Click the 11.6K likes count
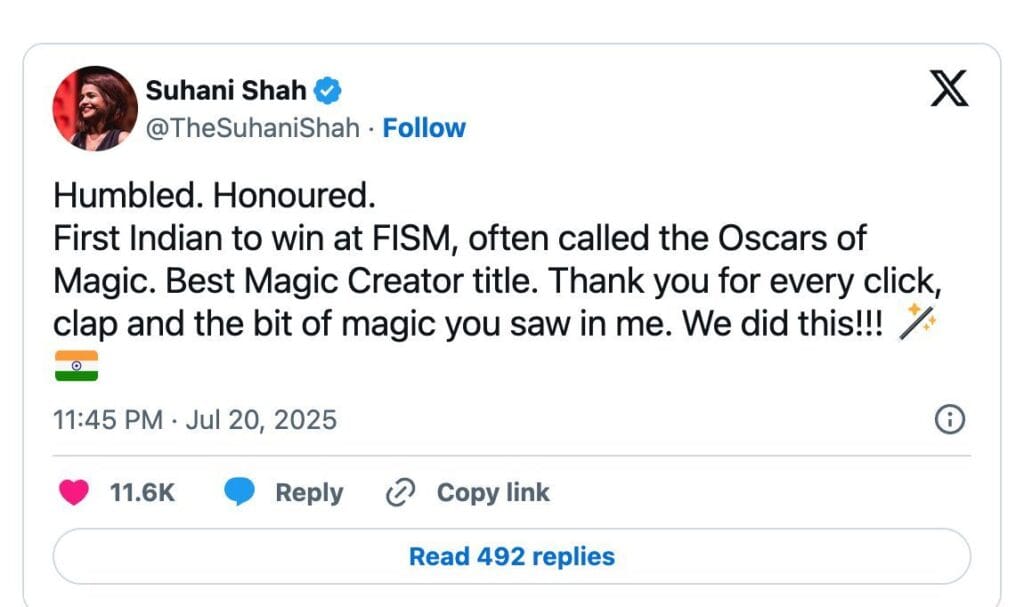The image size is (1024, 607). coord(141,493)
